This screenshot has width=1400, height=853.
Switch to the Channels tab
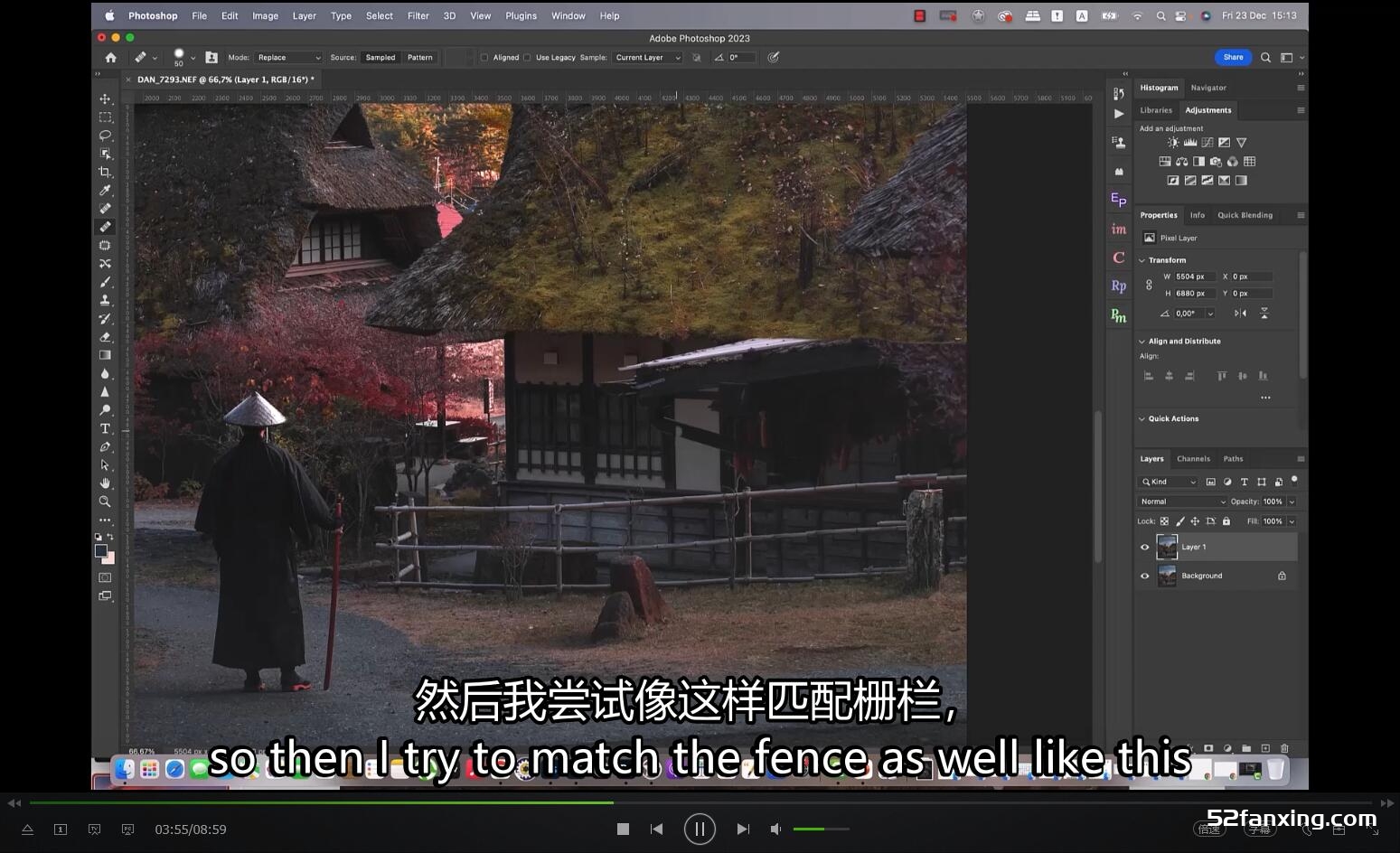1193,459
